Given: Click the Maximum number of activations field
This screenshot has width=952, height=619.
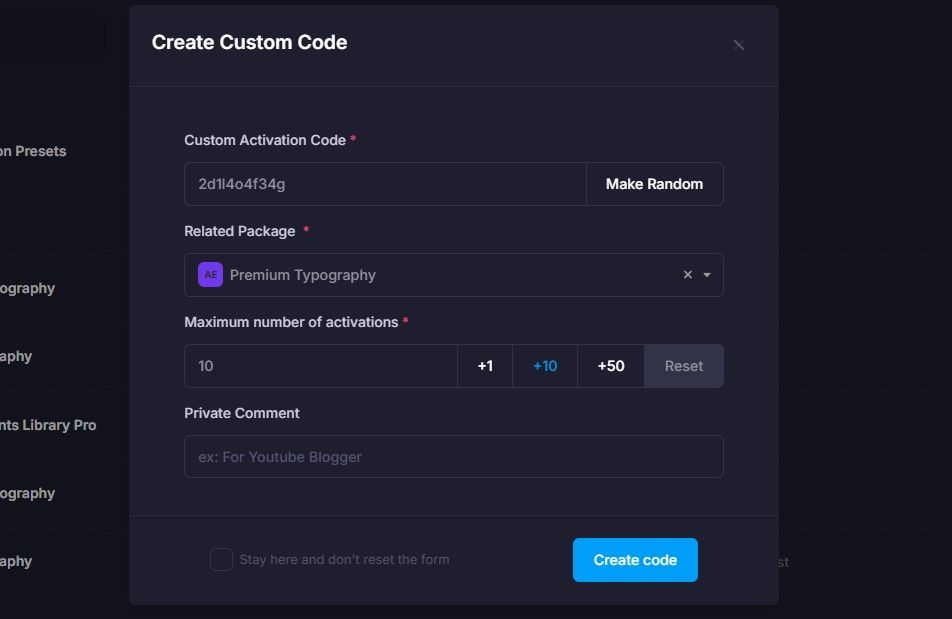Looking at the screenshot, I should (320, 365).
